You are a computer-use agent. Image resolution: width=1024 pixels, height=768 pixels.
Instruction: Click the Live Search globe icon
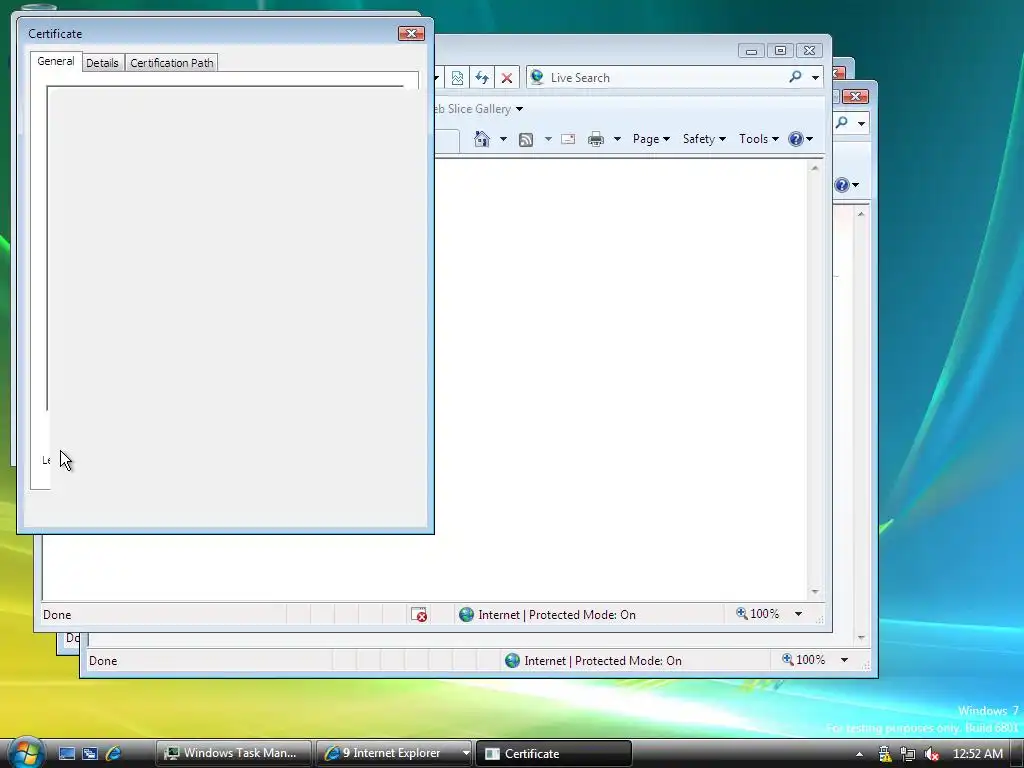click(537, 77)
